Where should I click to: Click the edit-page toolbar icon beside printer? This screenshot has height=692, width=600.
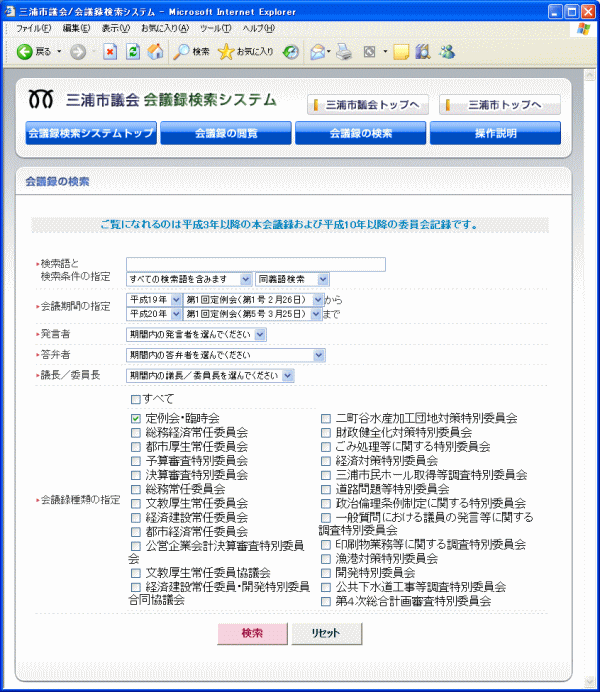coord(369,52)
